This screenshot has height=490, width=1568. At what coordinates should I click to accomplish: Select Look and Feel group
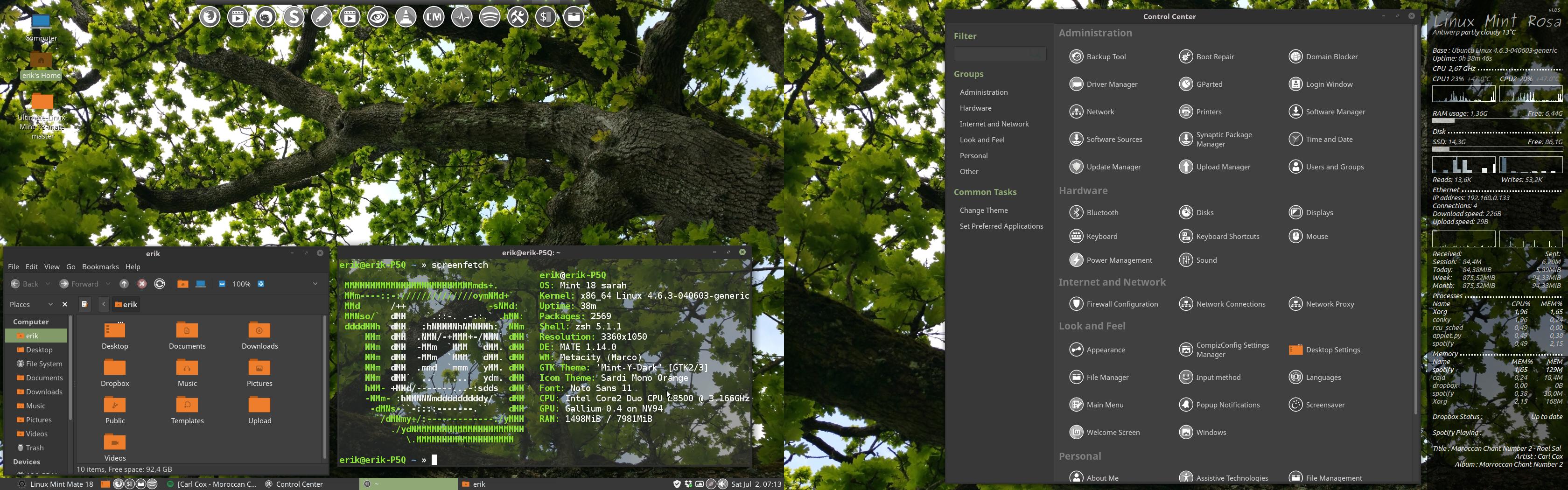pos(982,140)
